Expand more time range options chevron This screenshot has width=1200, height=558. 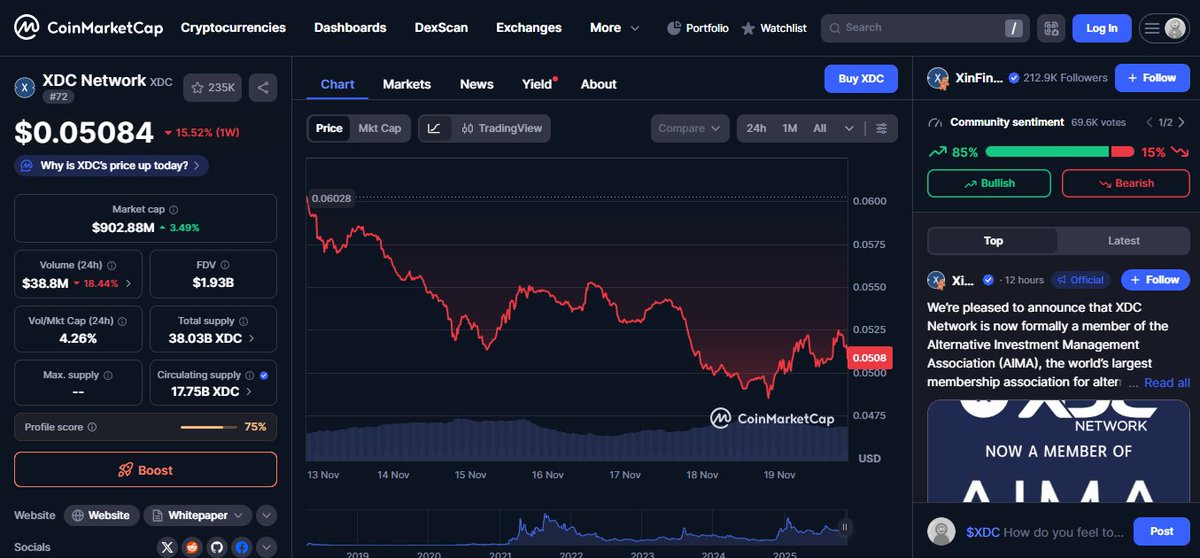click(x=850, y=128)
